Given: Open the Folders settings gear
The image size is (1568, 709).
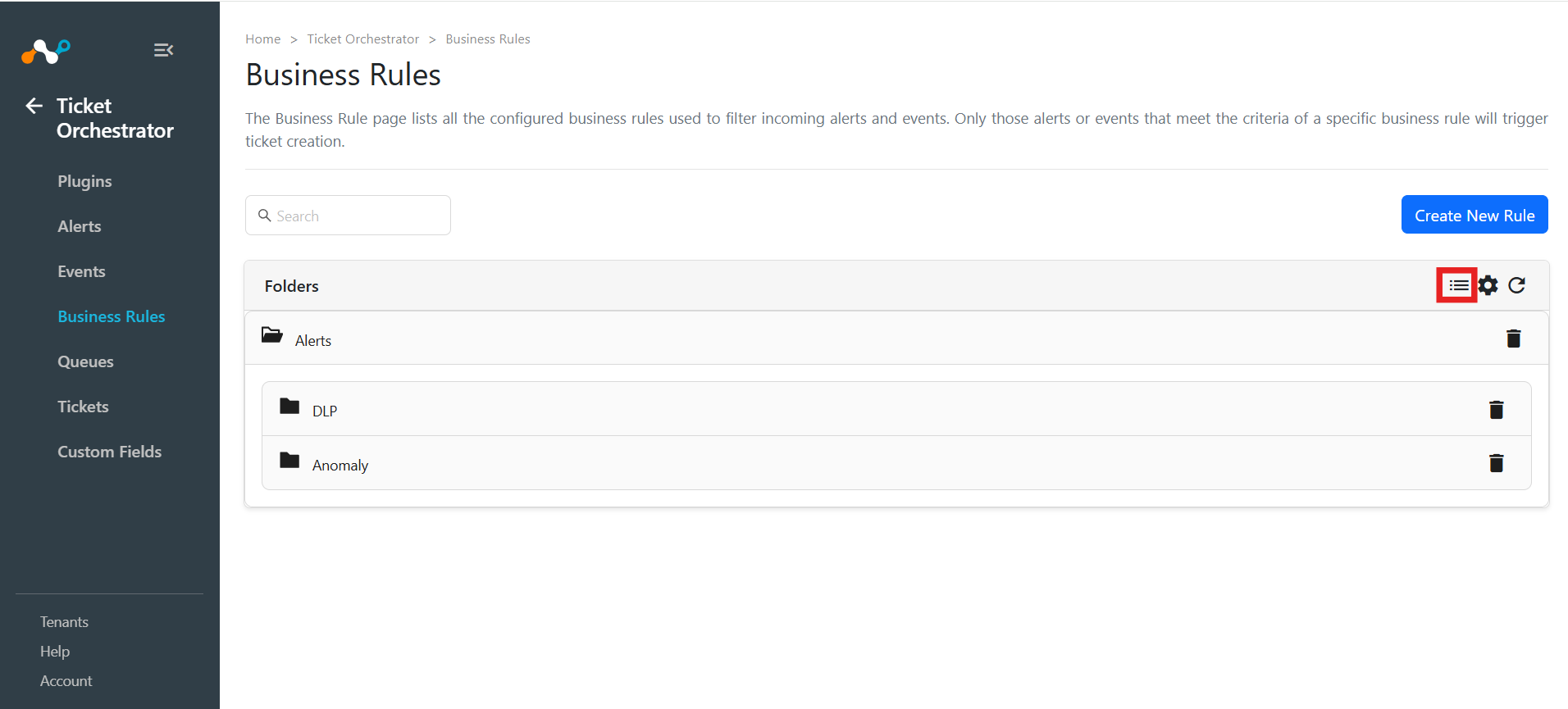Looking at the screenshot, I should point(1488,285).
